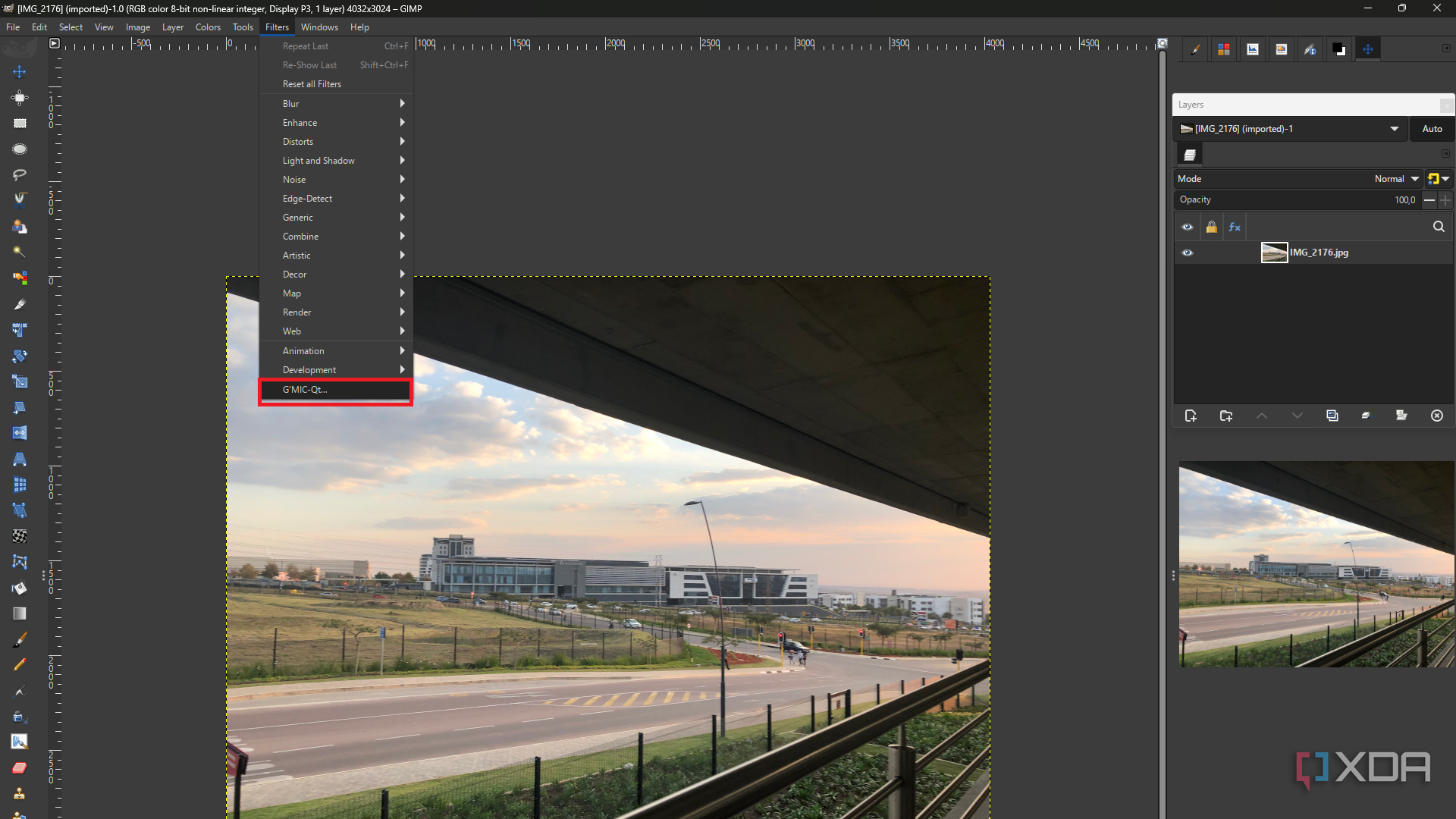Click the Auto button
Image resolution: width=1456 pixels, height=819 pixels.
click(x=1432, y=129)
